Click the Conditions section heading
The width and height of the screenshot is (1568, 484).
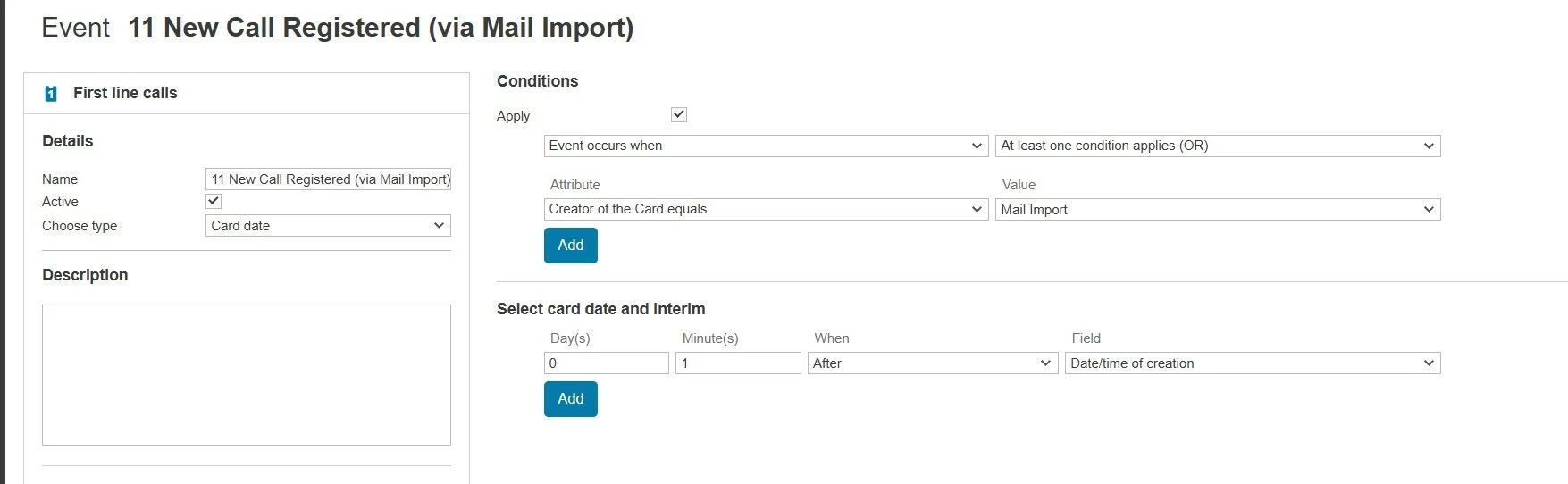pyautogui.click(x=537, y=81)
